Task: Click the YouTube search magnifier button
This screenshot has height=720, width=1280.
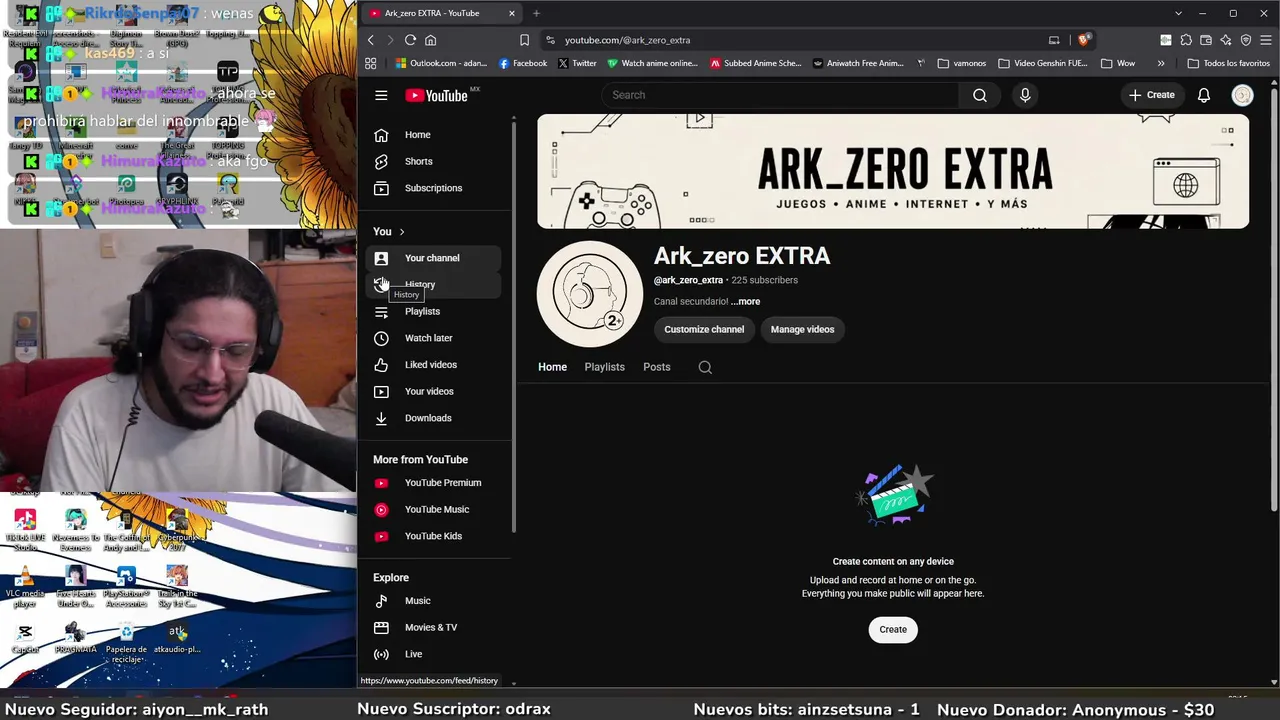Action: [x=980, y=95]
